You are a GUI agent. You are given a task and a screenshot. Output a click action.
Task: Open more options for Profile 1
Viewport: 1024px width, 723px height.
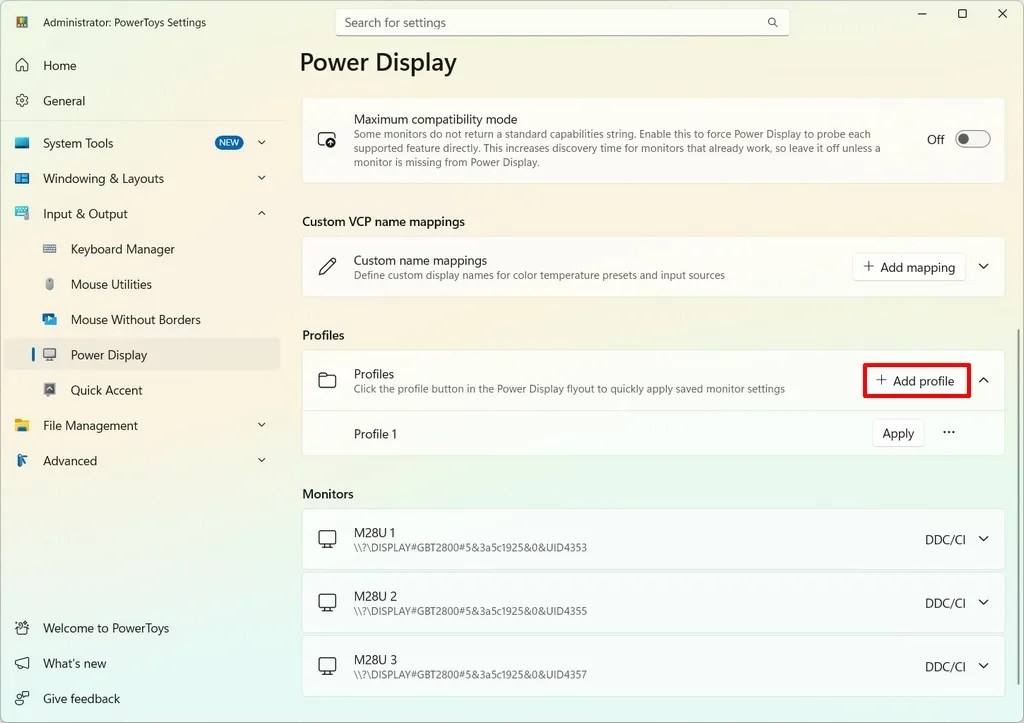coord(949,432)
